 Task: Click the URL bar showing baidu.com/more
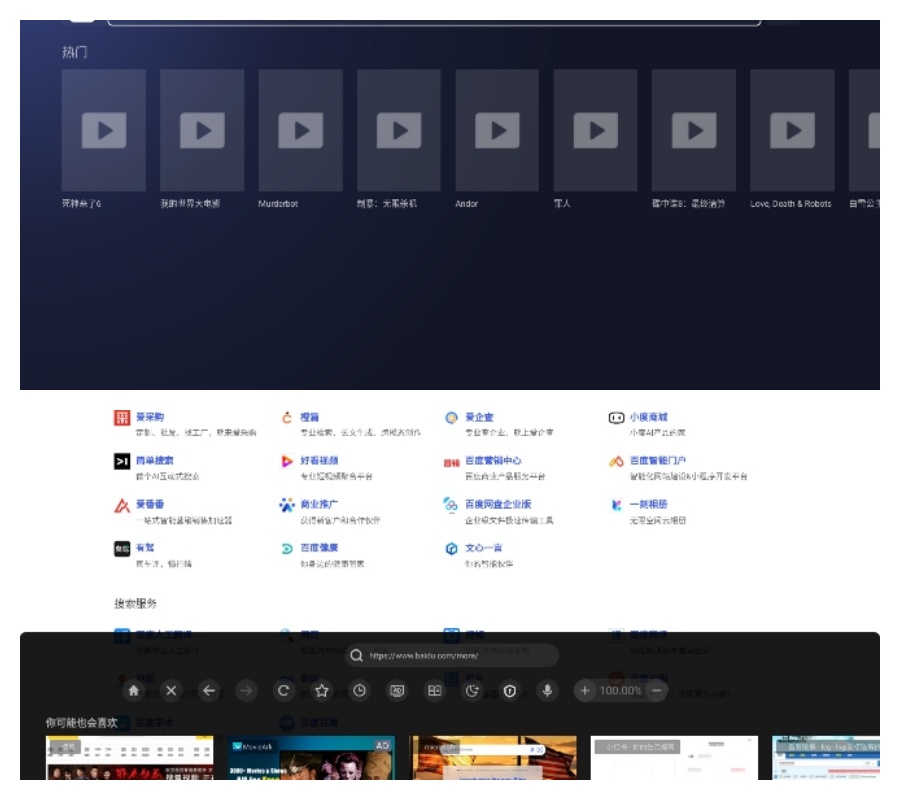pyautogui.click(x=451, y=655)
